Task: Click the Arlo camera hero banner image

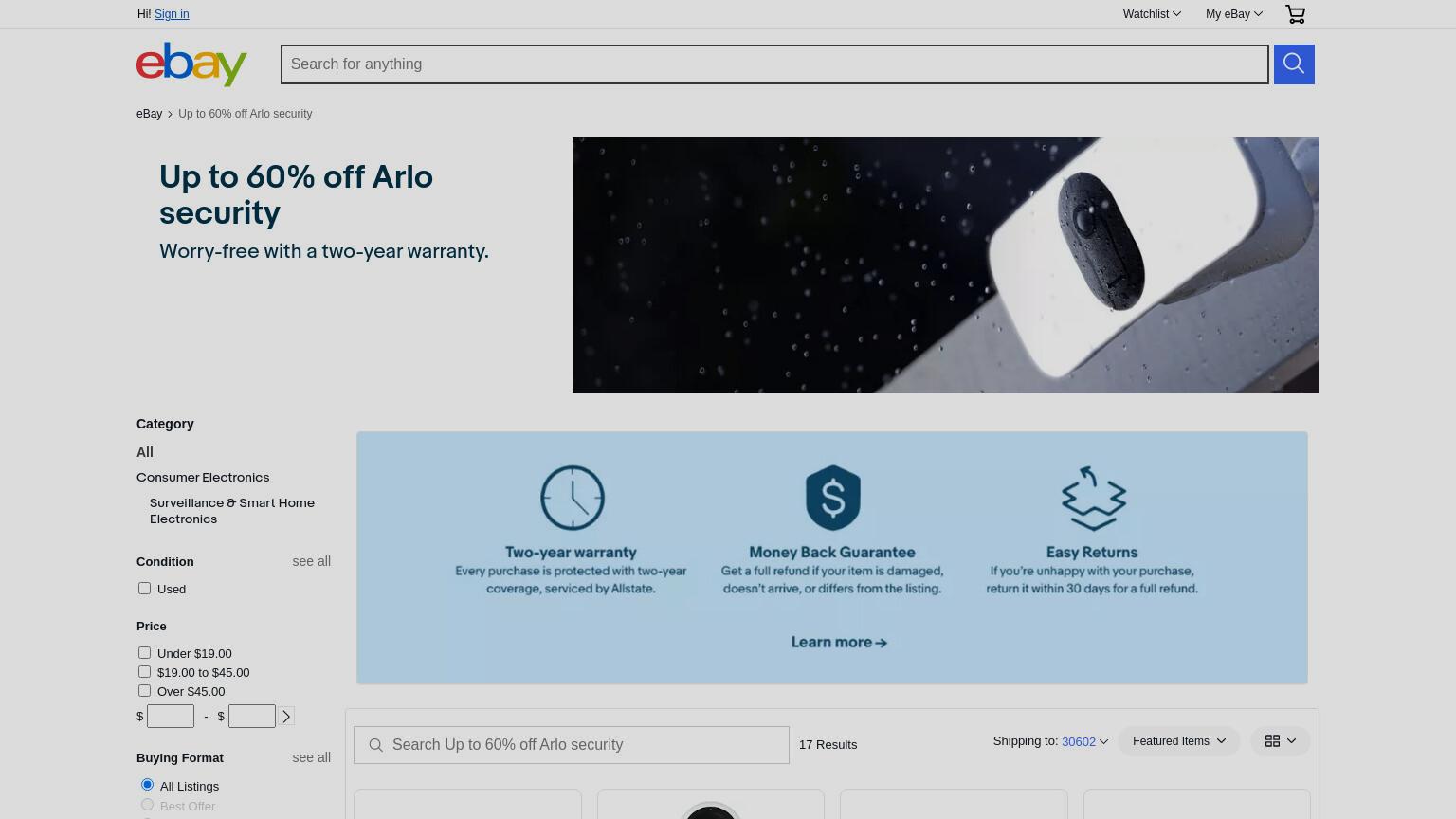Action: 946,265
